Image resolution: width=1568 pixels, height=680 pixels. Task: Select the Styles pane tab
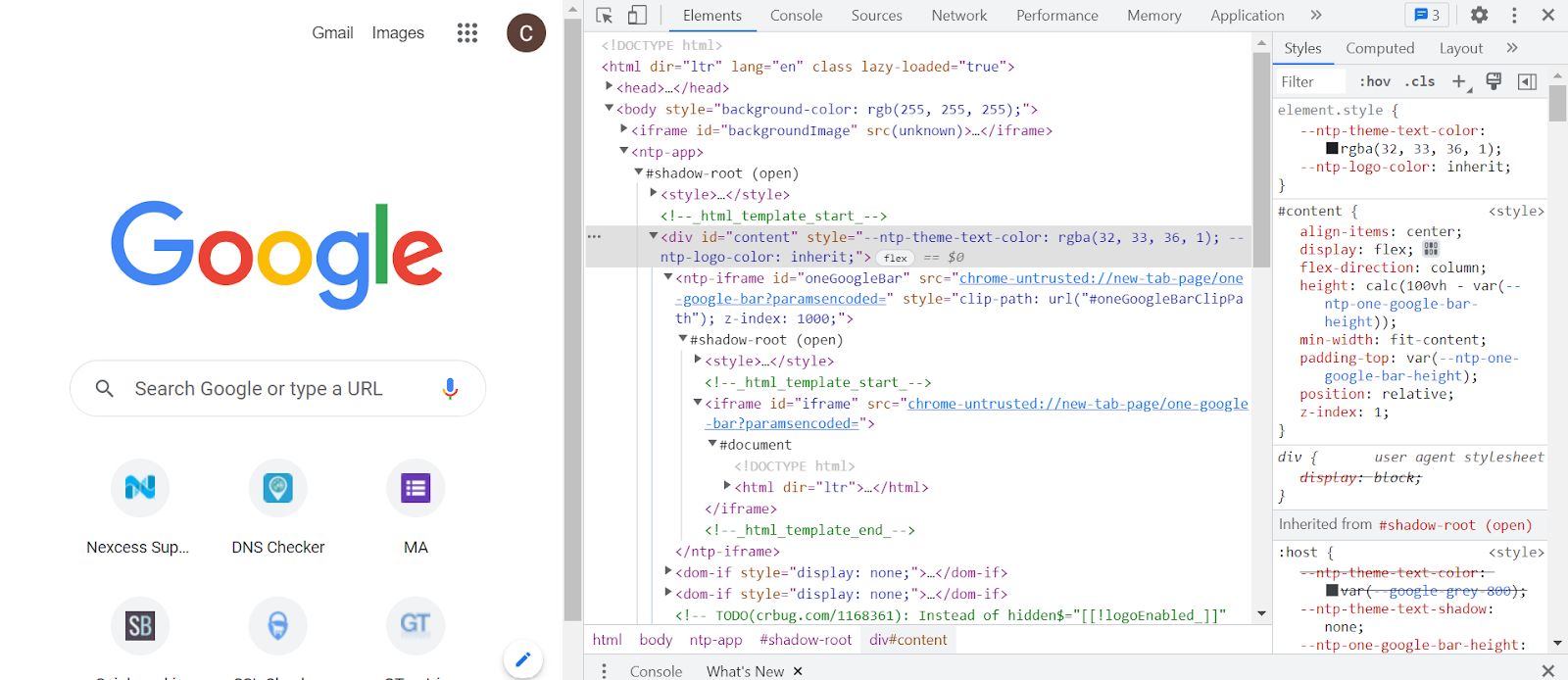[x=1302, y=48]
